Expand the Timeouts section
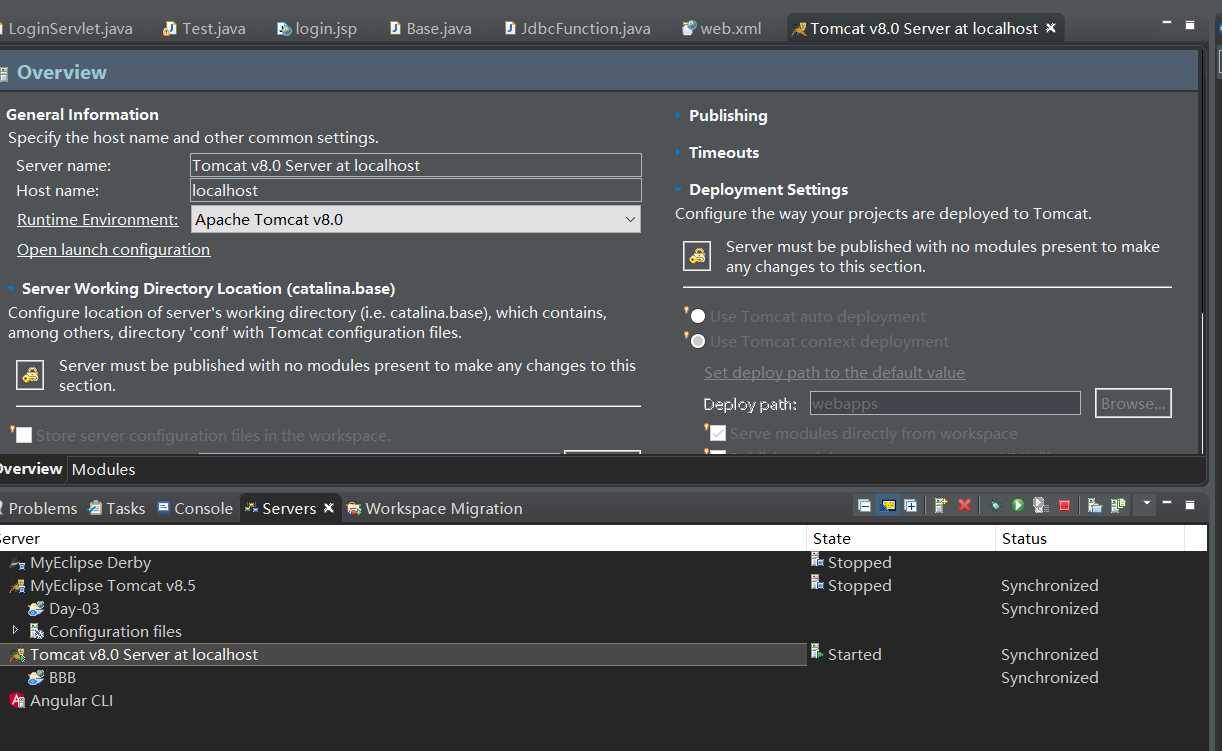Viewport: 1222px width, 751px height. coord(679,153)
